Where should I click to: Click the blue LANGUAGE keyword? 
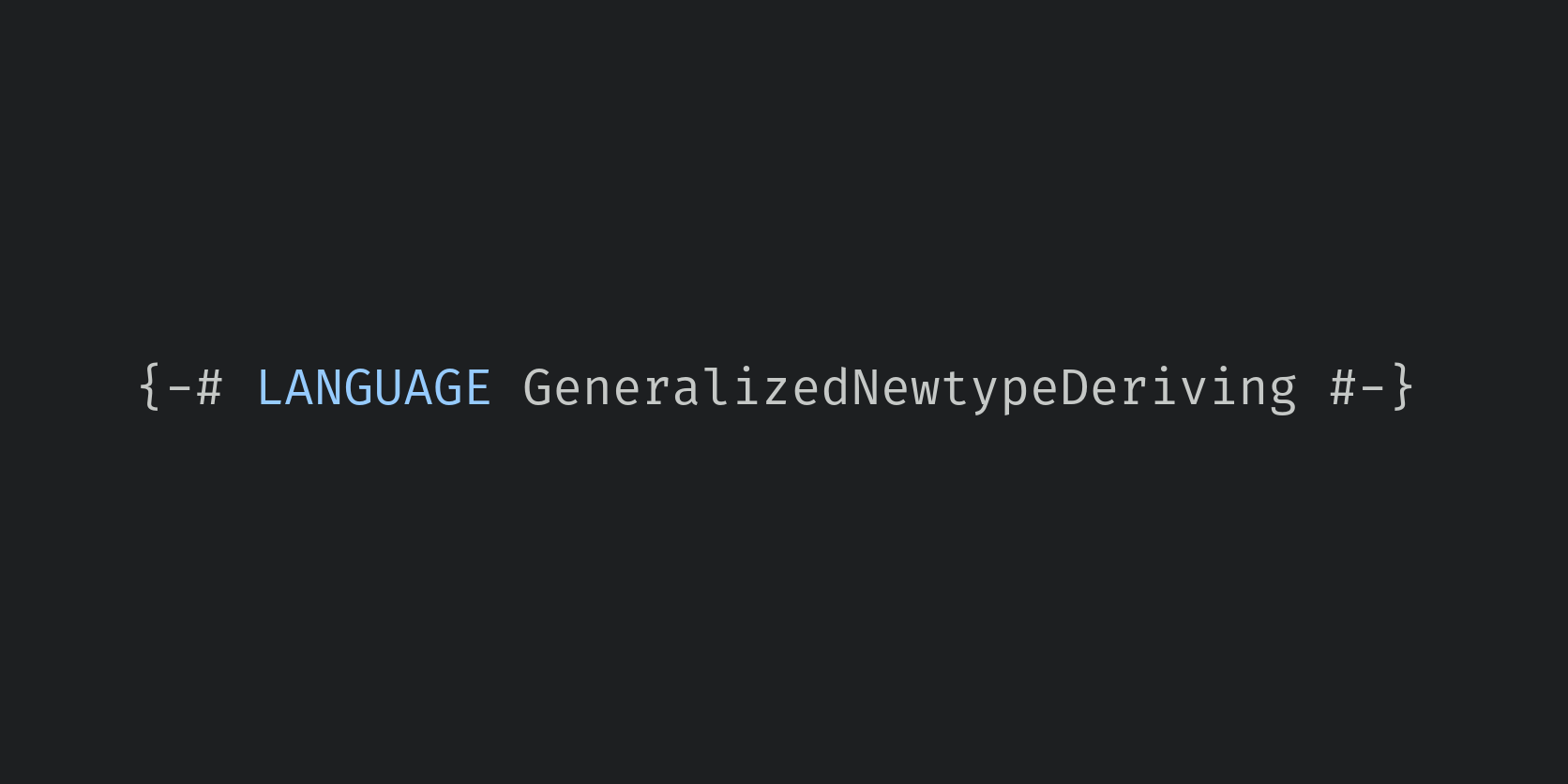click(373, 387)
